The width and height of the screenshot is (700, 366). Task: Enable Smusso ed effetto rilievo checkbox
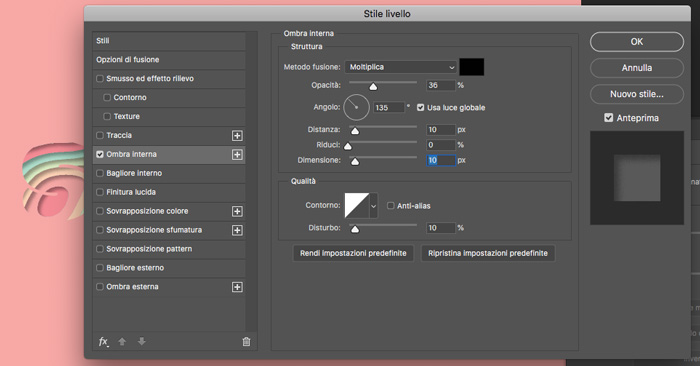(x=100, y=79)
